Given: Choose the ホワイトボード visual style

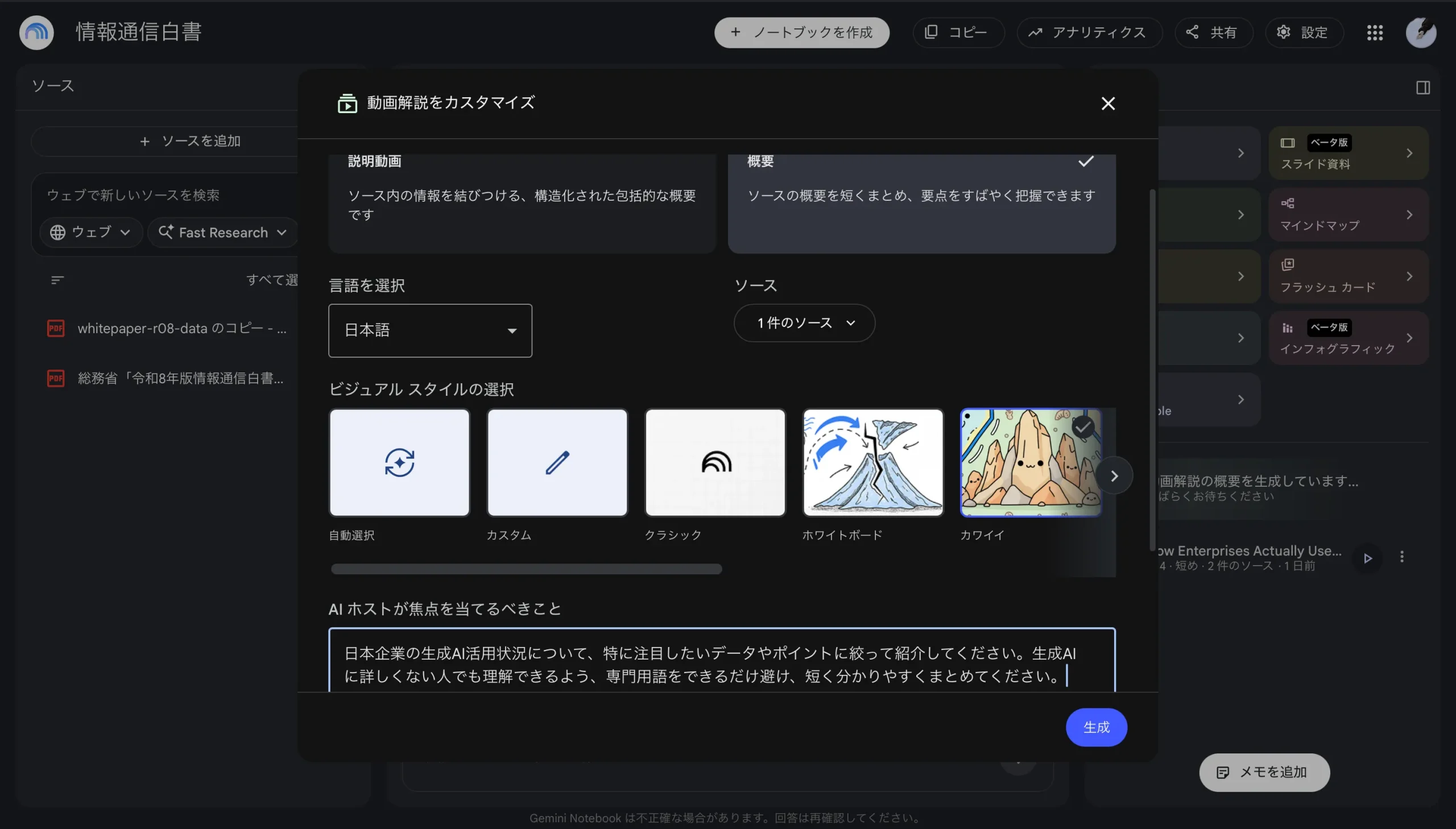Looking at the screenshot, I should tap(872, 462).
